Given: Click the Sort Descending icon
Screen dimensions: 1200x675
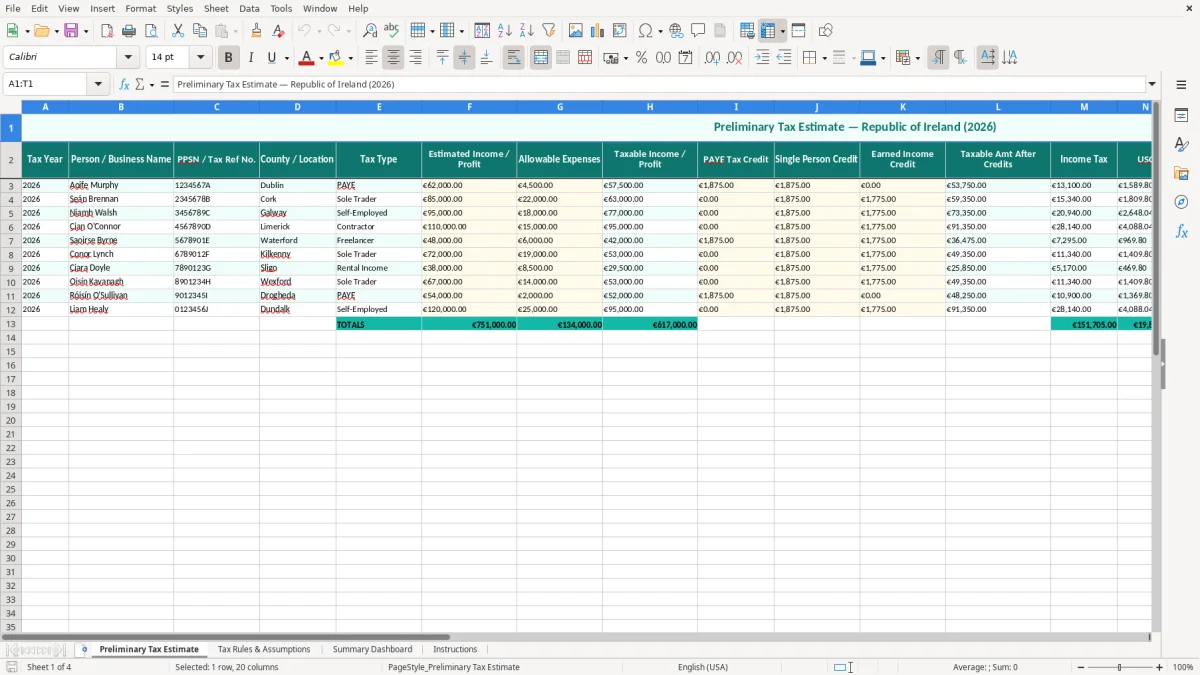Looking at the screenshot, I should point(527,31).
